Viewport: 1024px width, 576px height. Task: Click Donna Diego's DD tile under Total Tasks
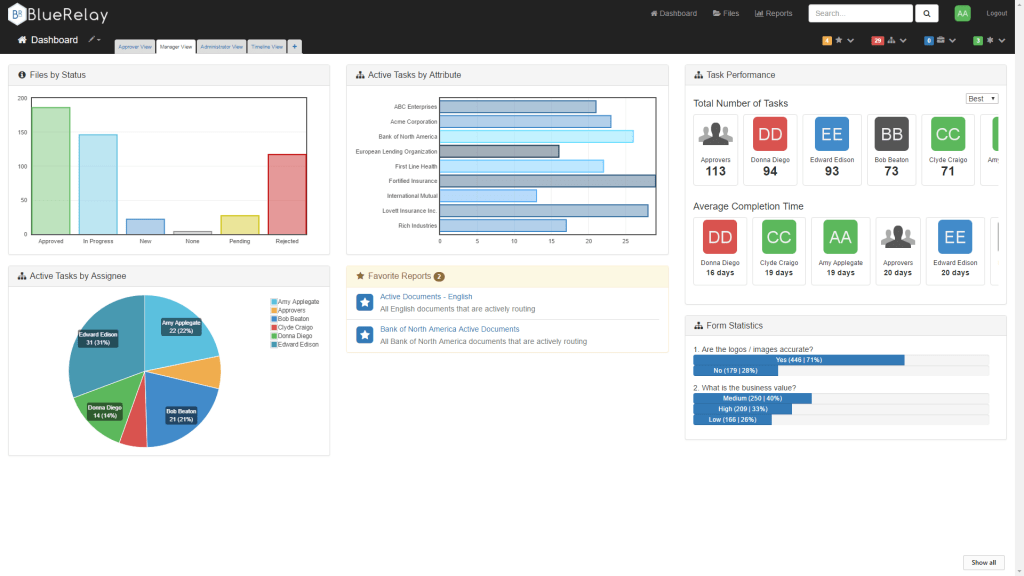(x=770, y=134)
